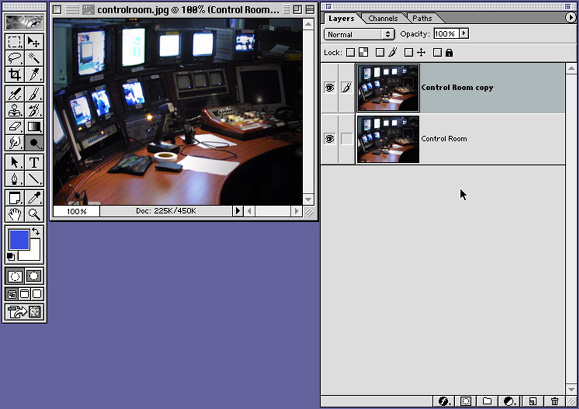Create a new layer via bottom icon
The image size is (579, 409).
pos(532,401)
